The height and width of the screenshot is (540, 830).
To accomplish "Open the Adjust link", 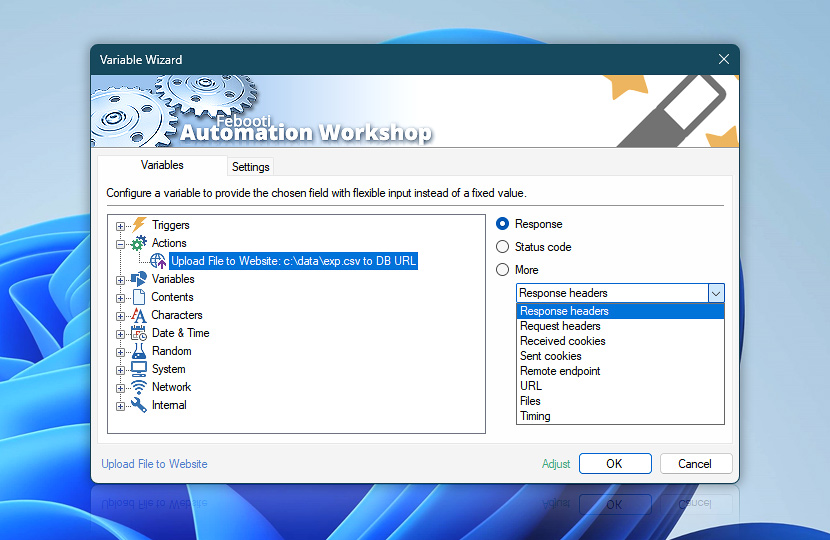I will coord(556,464).
